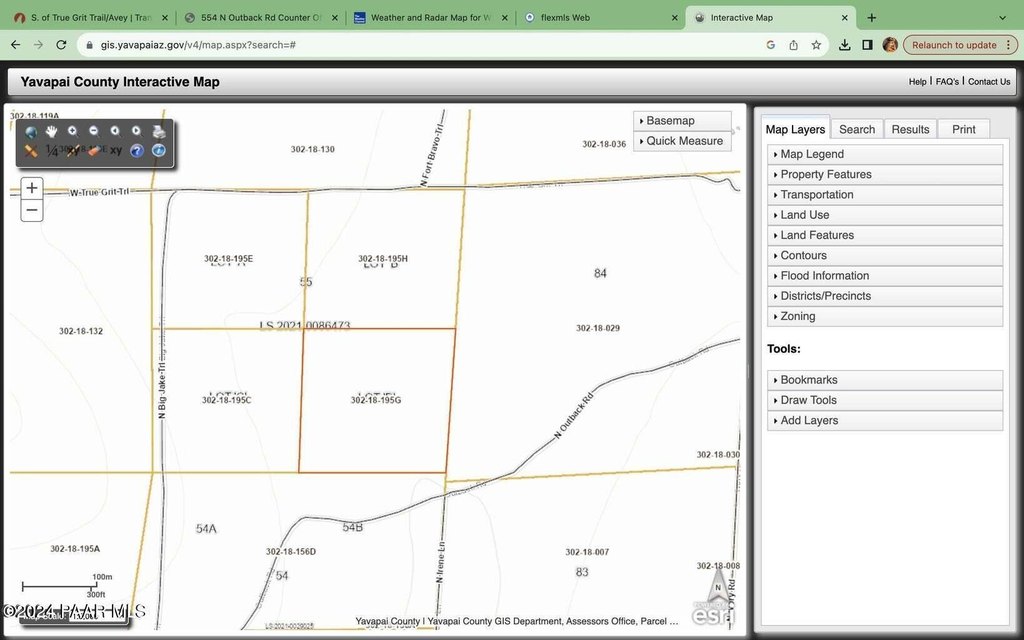Select the ruler measure tool
The width and height of the screenshot is (1024, 640).
pos(31,151)
